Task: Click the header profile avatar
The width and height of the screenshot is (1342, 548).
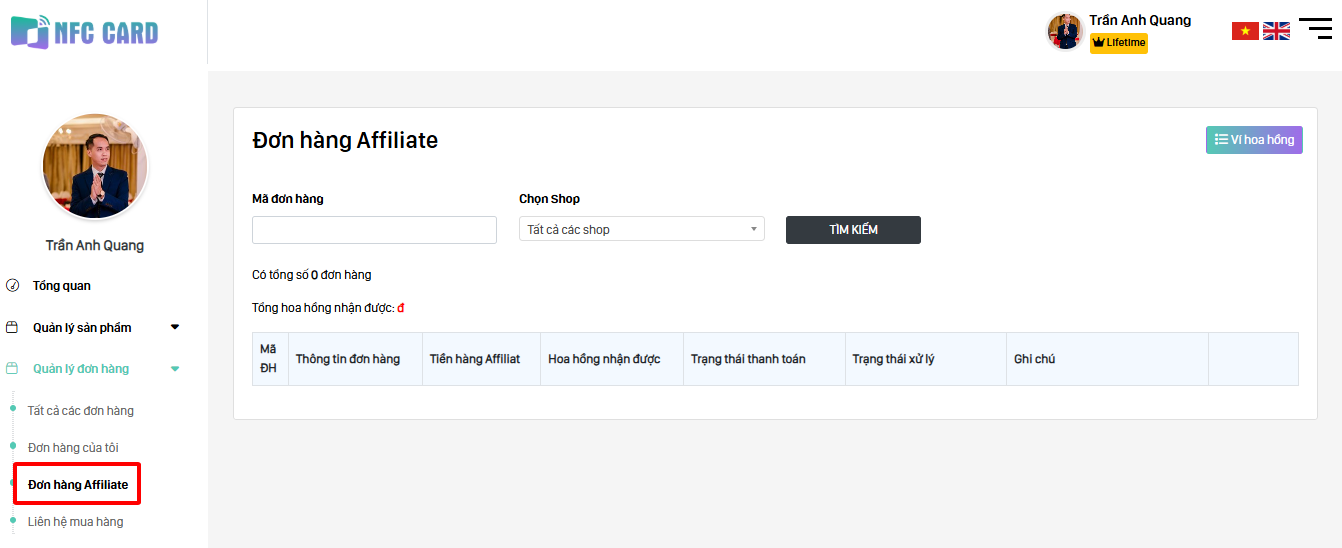Action: pos(1065,31)
